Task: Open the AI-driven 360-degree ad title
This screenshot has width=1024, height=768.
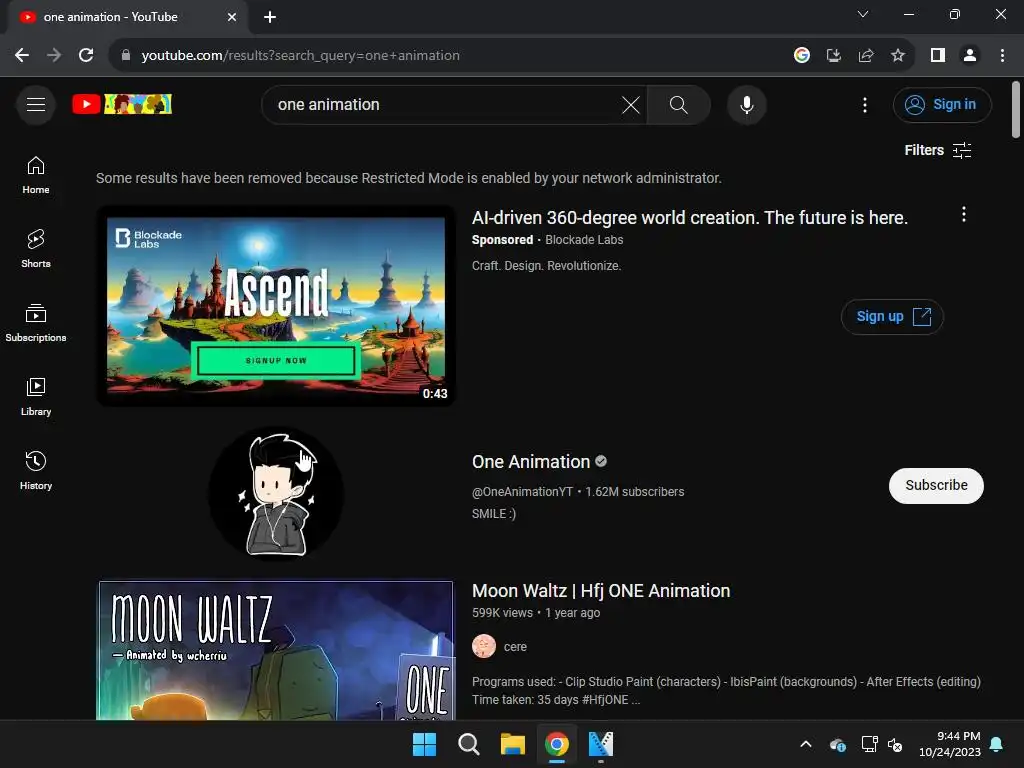Action: pyautogui.click(x=690, y=217)
